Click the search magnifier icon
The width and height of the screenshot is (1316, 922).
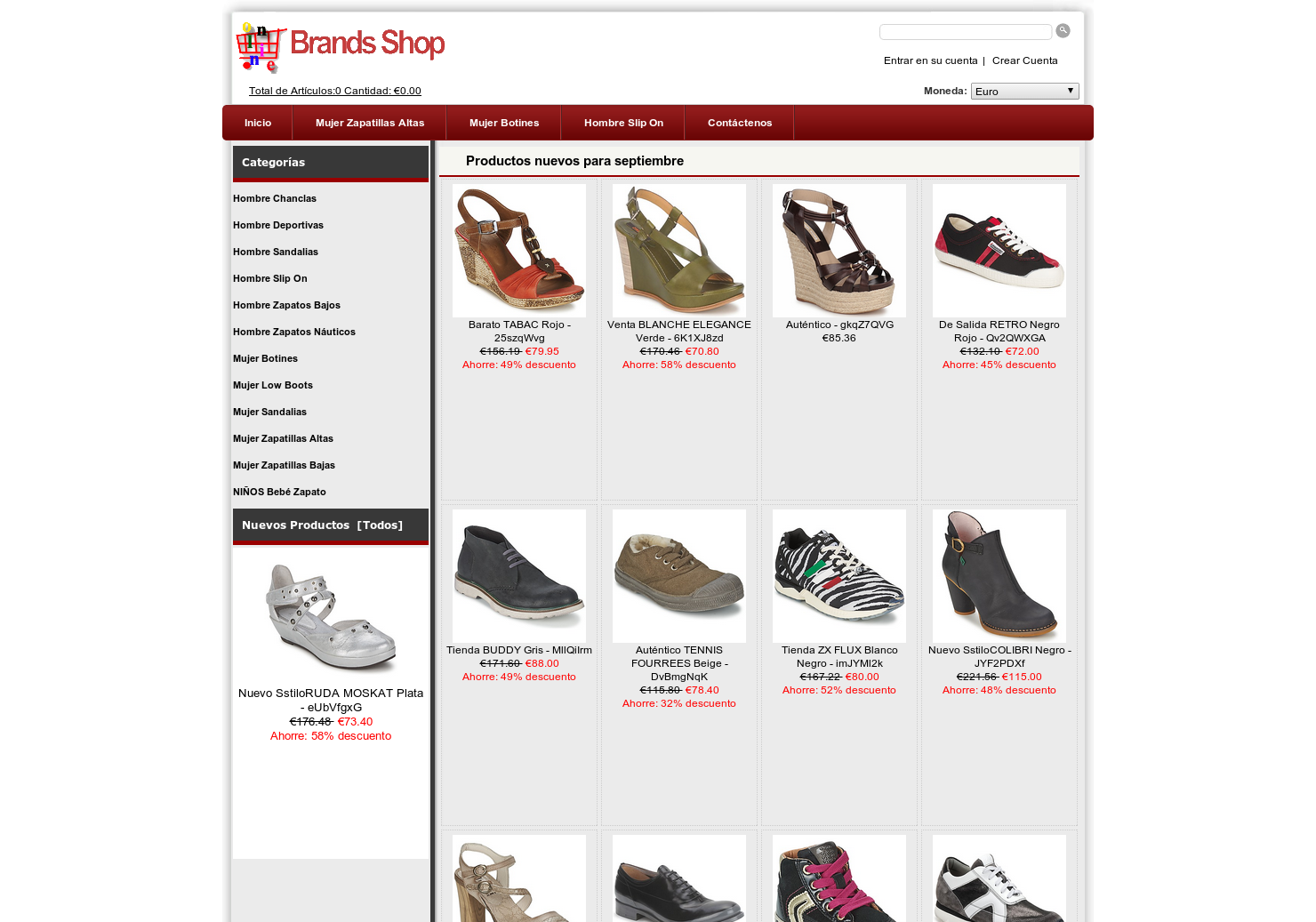[1063, 31]
